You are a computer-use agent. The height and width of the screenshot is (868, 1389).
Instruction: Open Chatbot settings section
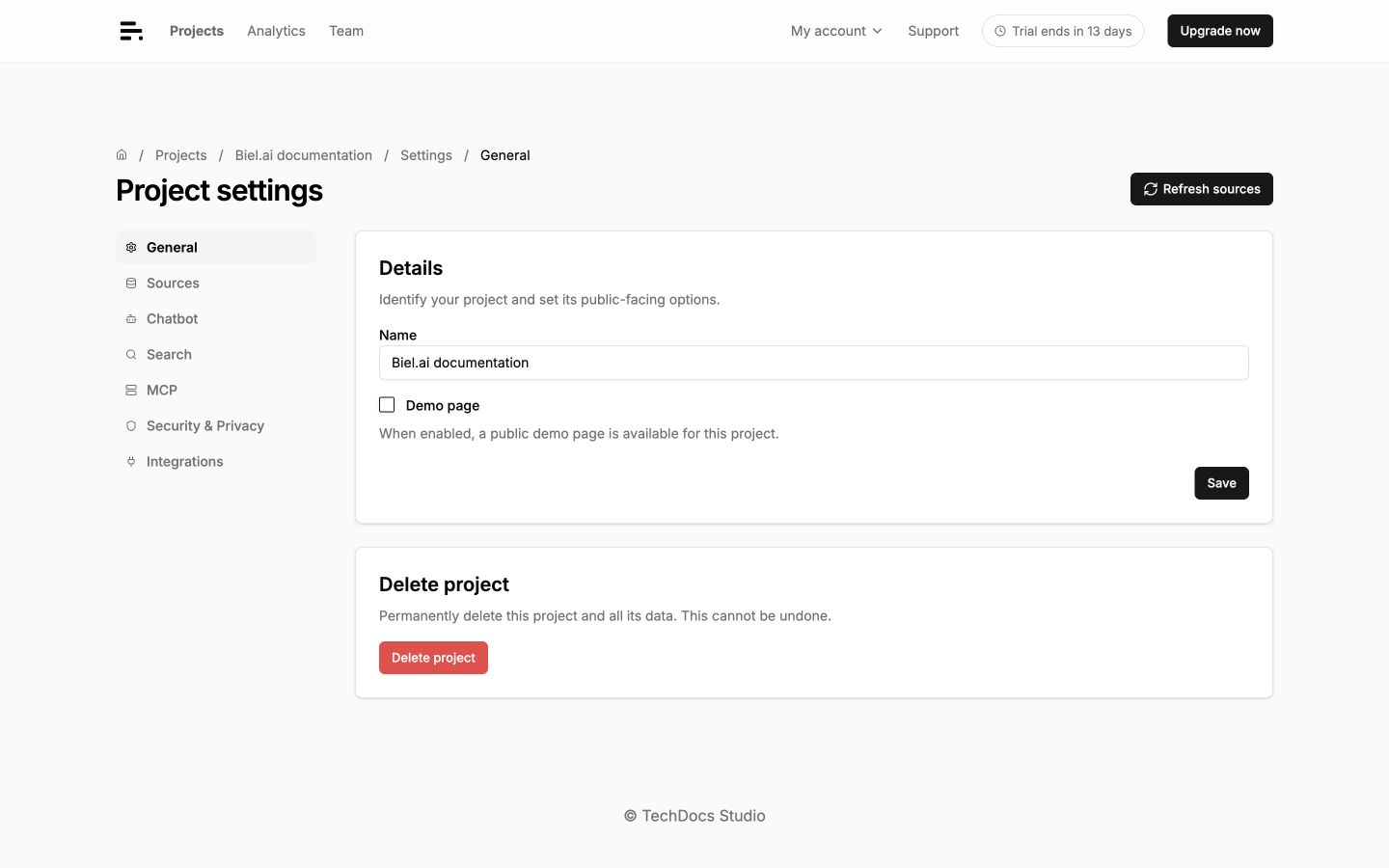(x=216, y=318)
